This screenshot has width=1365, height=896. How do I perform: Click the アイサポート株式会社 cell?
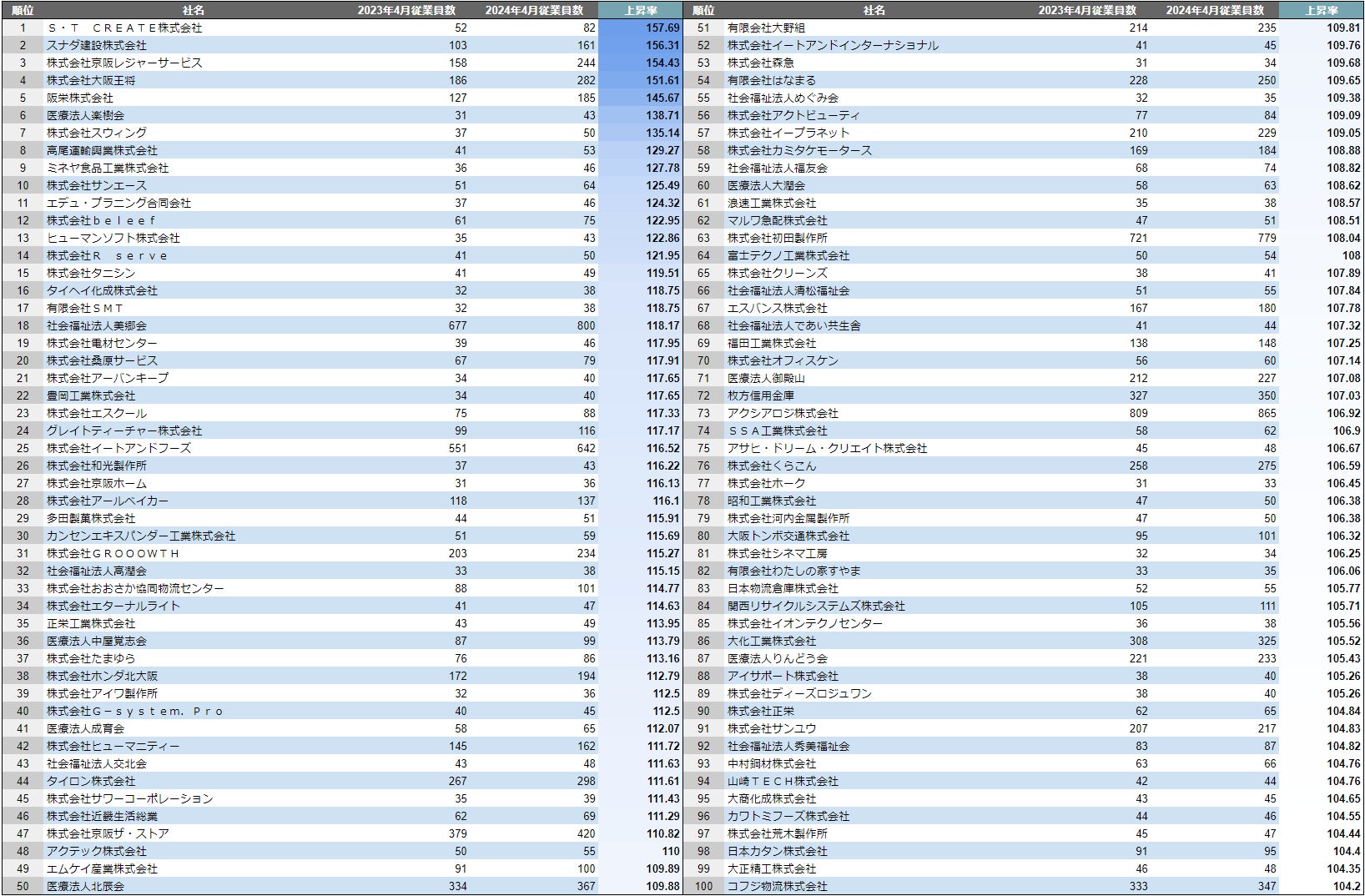pos(783,676)
